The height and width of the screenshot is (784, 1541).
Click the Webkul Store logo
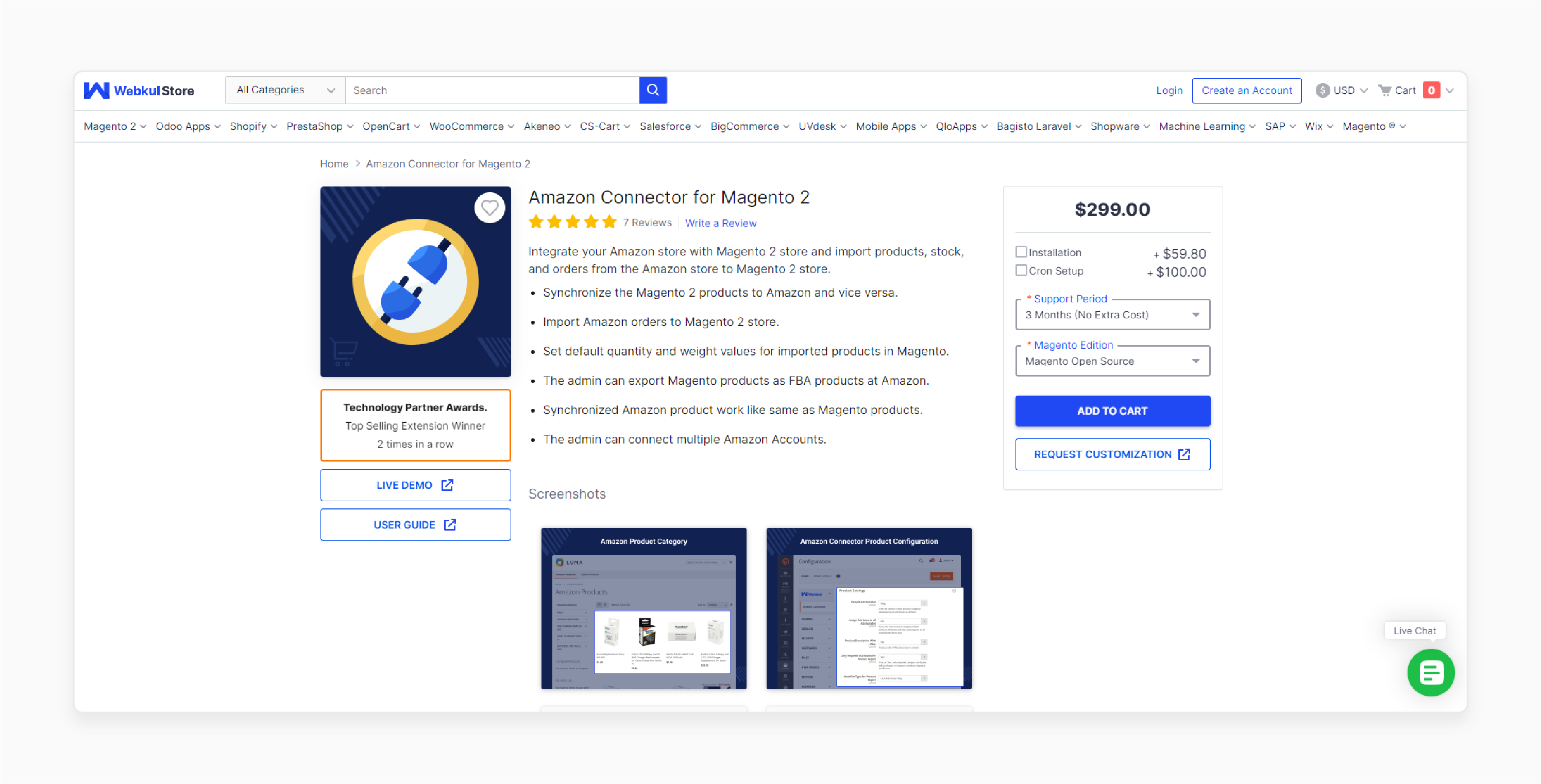coord(139,90)
